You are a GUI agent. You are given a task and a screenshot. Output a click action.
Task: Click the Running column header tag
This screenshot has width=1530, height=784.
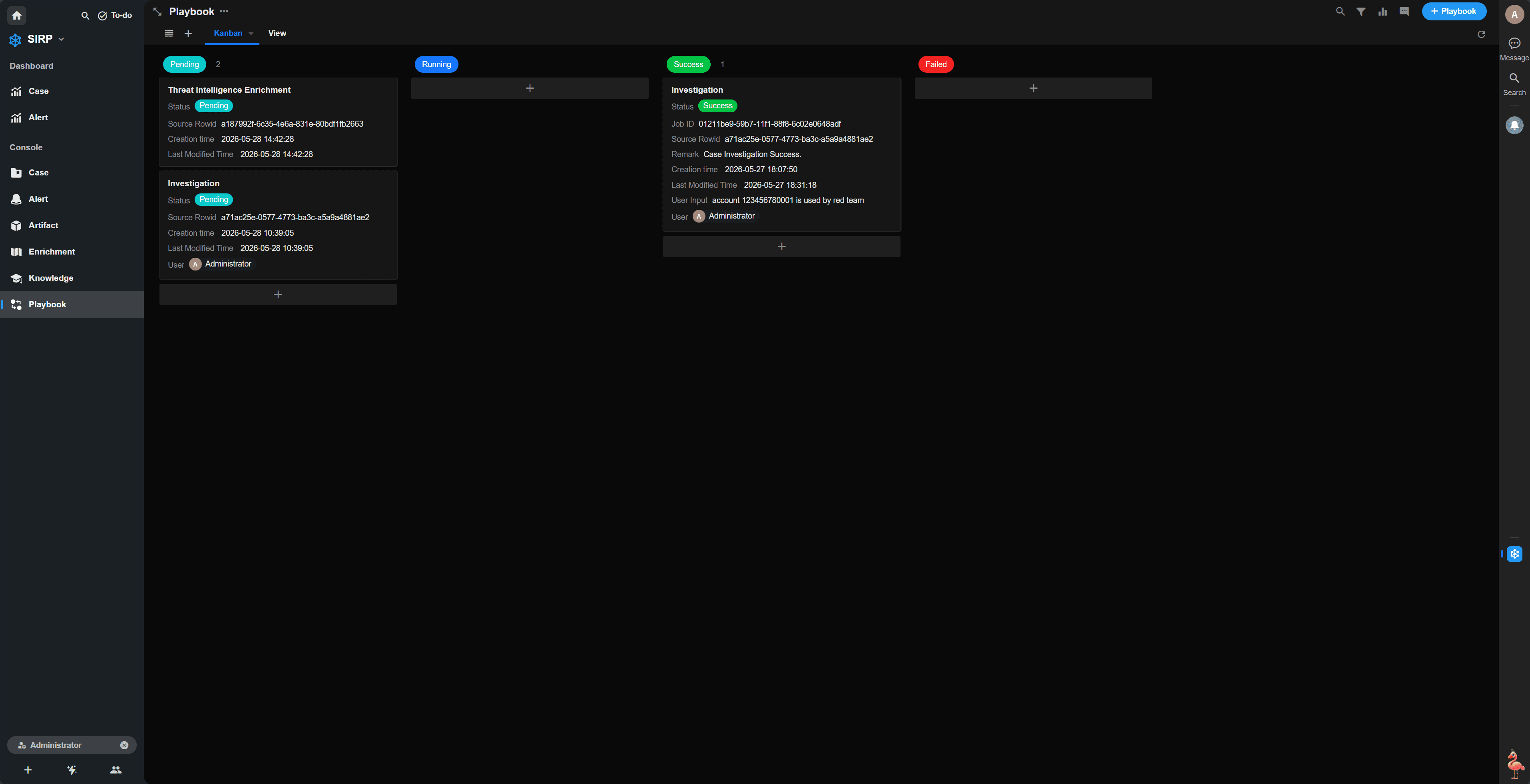(436, 64)
